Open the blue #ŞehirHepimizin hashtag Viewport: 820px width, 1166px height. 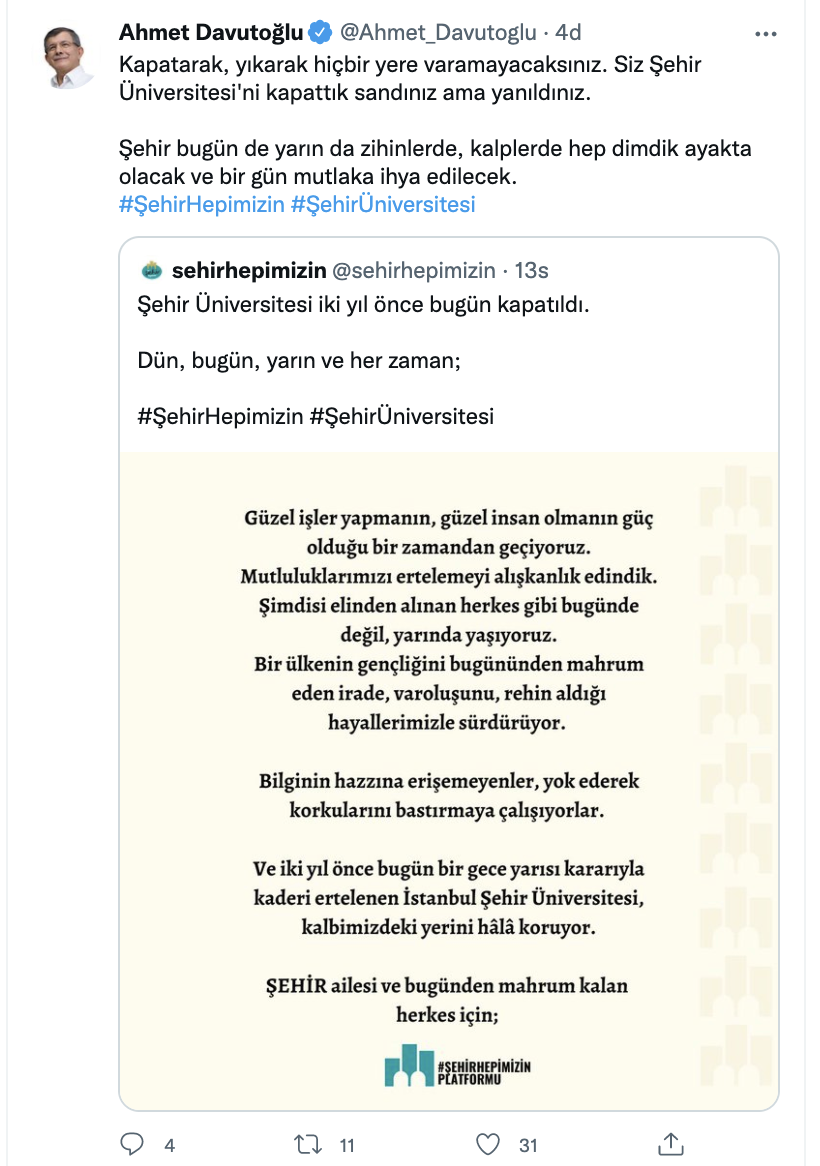pyautogui.click(x=201, y=204)
